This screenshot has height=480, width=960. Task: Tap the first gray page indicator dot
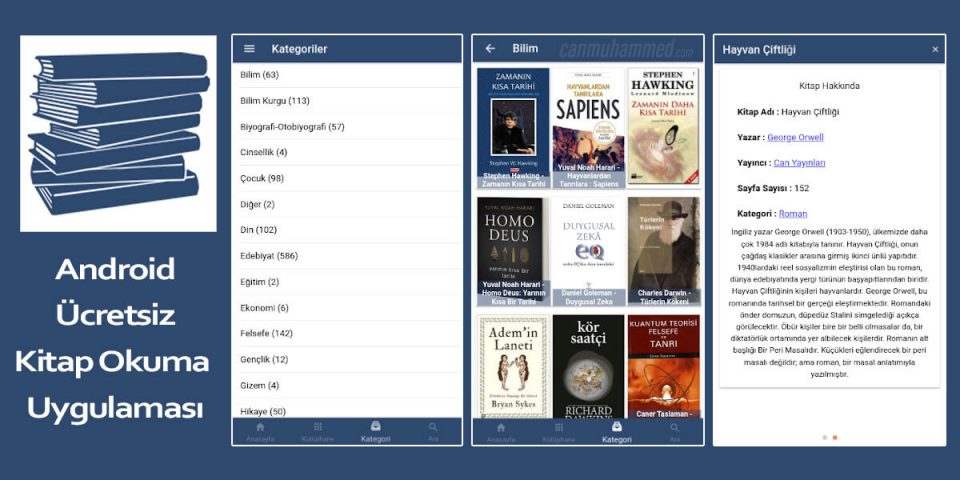pyautogui.click(x=825, y=437)
